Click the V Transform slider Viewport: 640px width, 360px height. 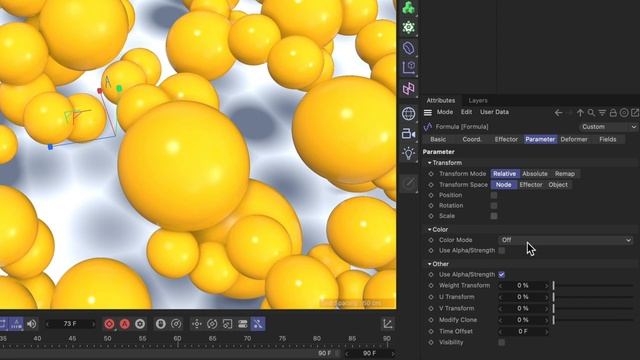coord(593,309)
